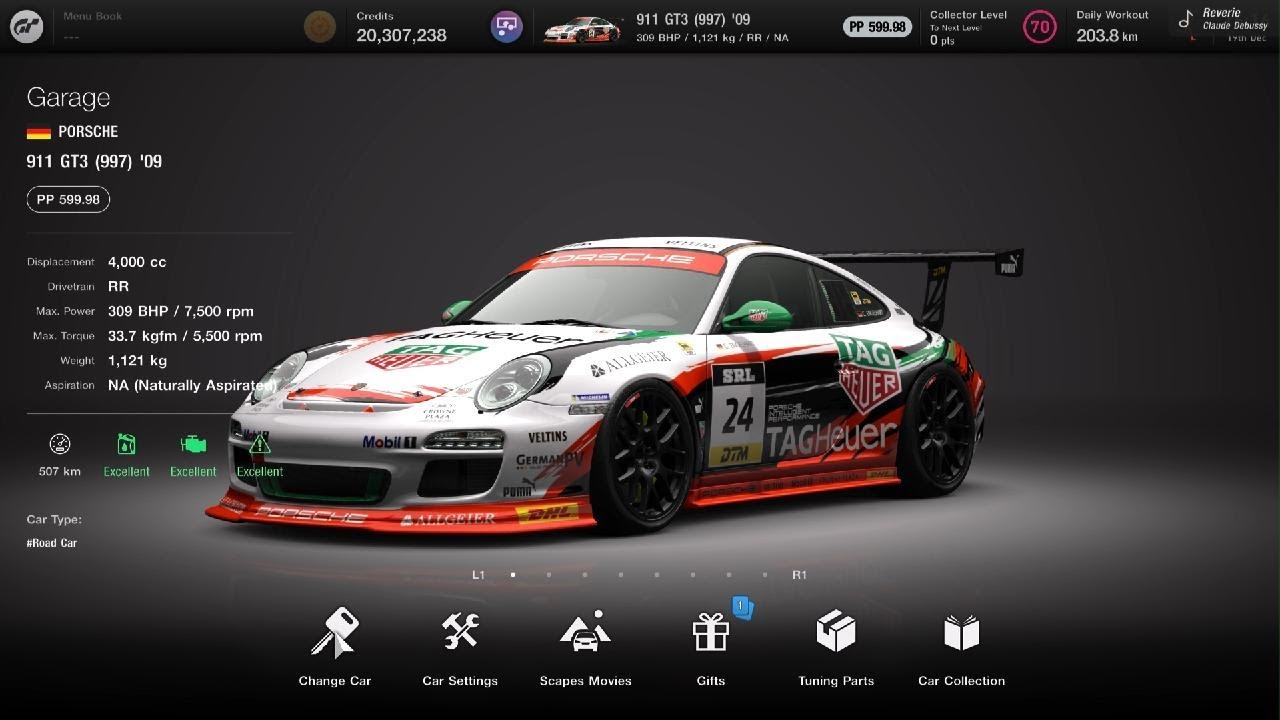Click the car thumbnail in the top bar
Image resolution: width=1280 pixels, height=720 pixels.
[582, 29]
